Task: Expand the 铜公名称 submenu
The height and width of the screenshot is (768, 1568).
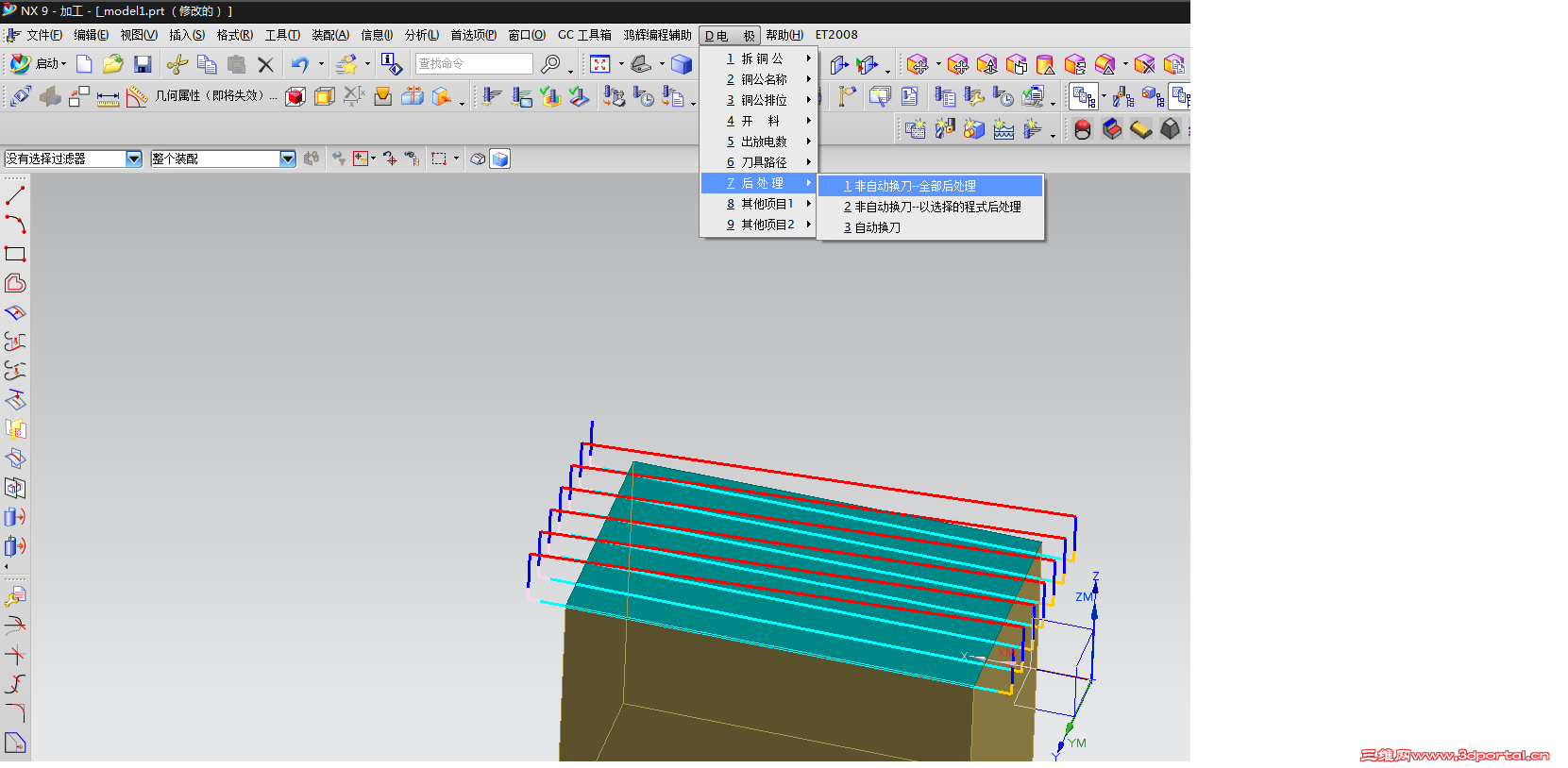Action: pyautogui.click(x=758, y=79)
